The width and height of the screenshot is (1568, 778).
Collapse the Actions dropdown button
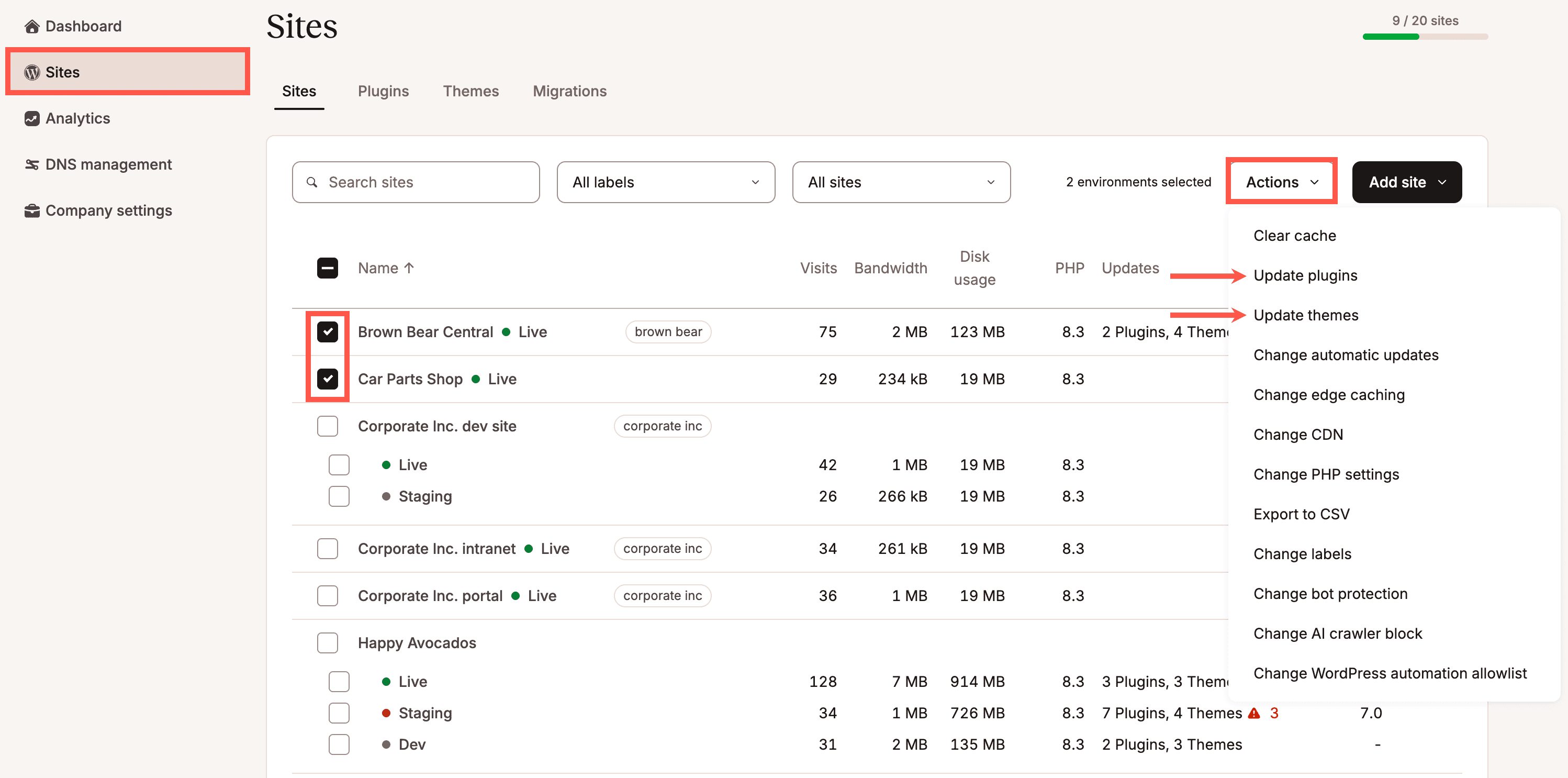[1281, 182]
